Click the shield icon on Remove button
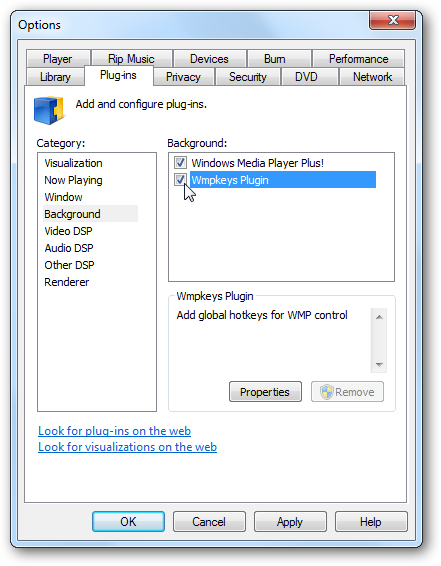Screen dimensions: 441x566 pos(327,392)
